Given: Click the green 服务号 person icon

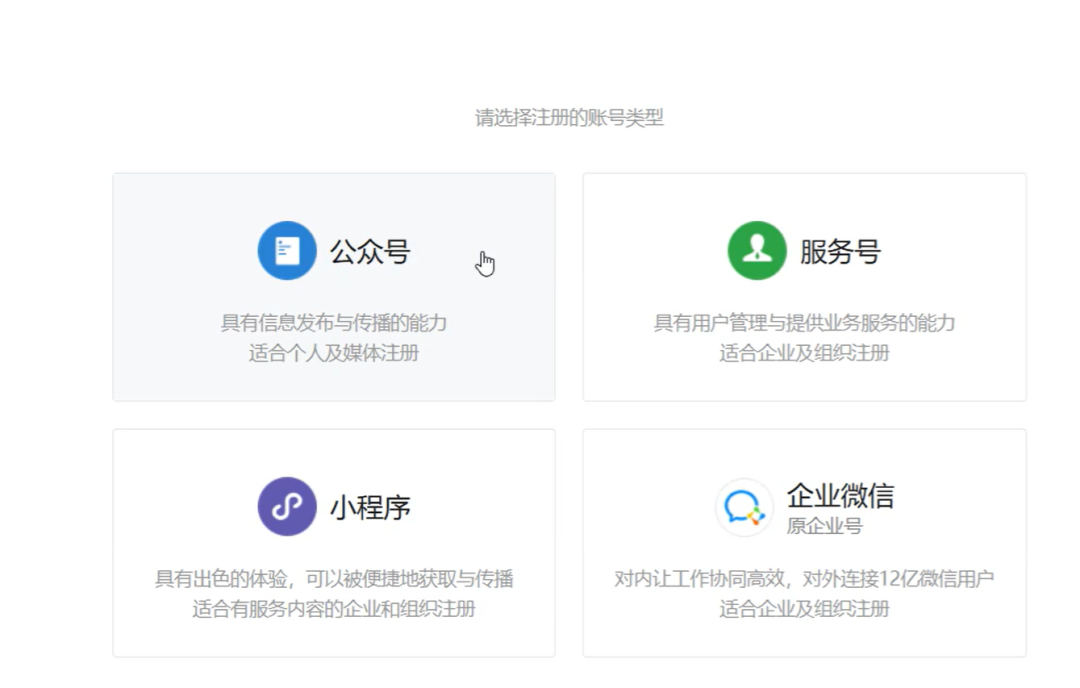Looking at the screenshot, I should 757,251.
